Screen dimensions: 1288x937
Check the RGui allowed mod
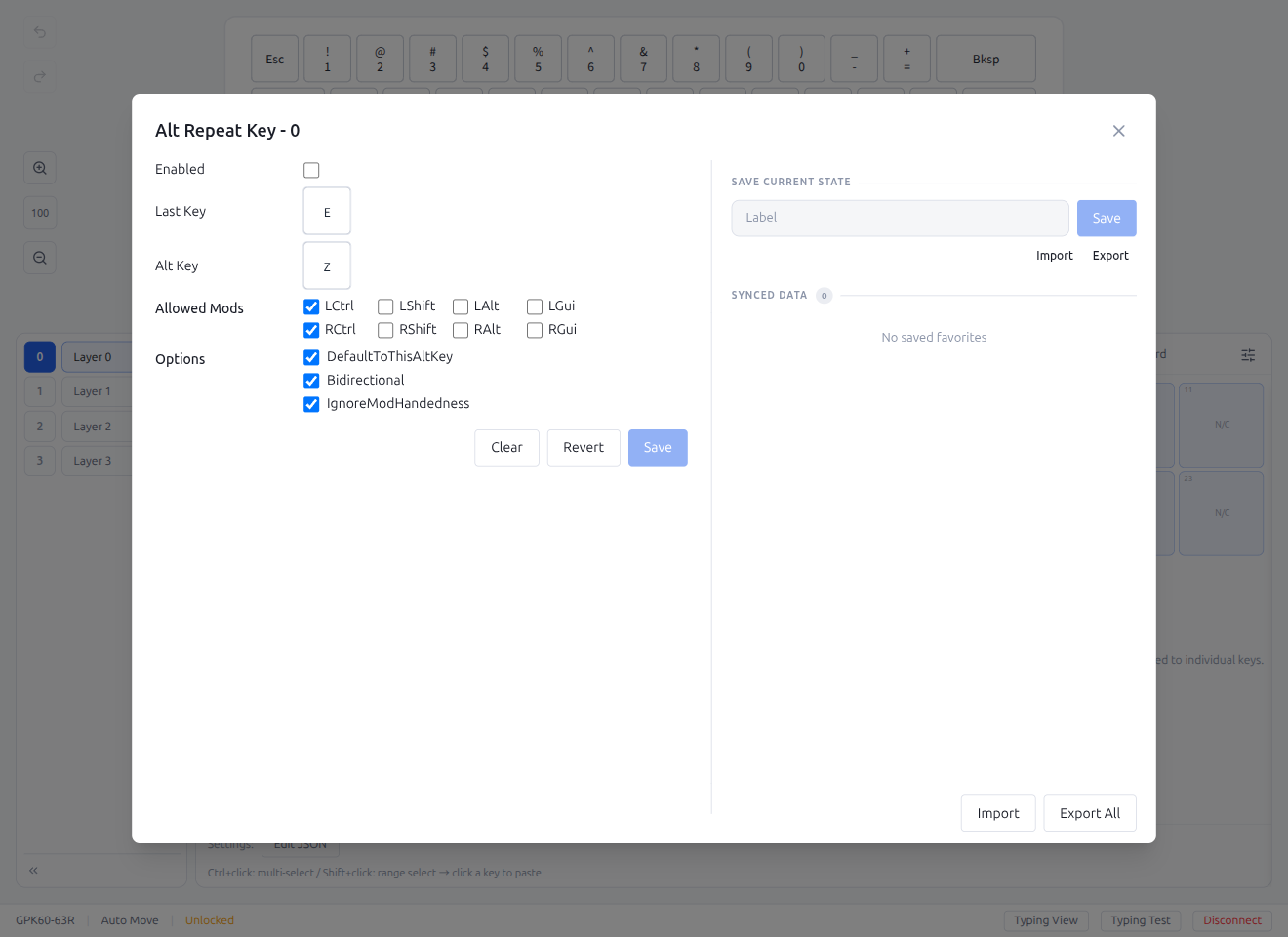coord(535,330)
